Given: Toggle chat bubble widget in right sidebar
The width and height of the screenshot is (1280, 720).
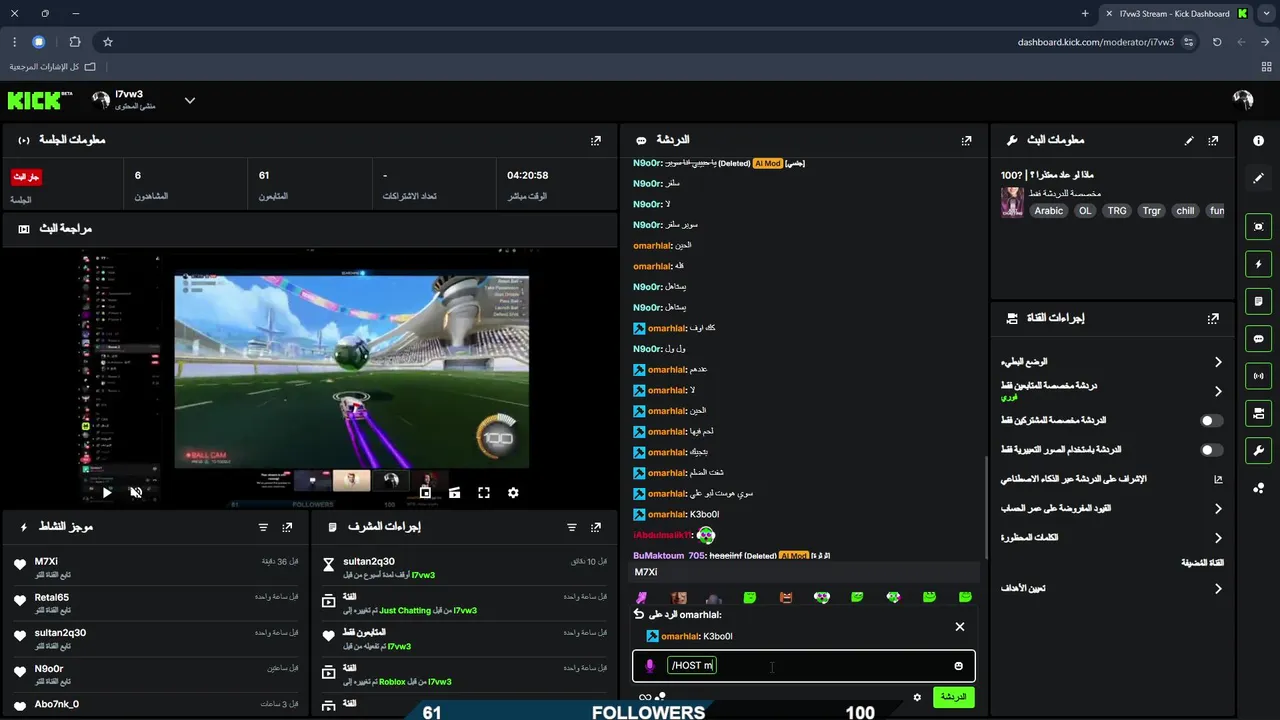Looking at the screenshot, I should 1258,339.
